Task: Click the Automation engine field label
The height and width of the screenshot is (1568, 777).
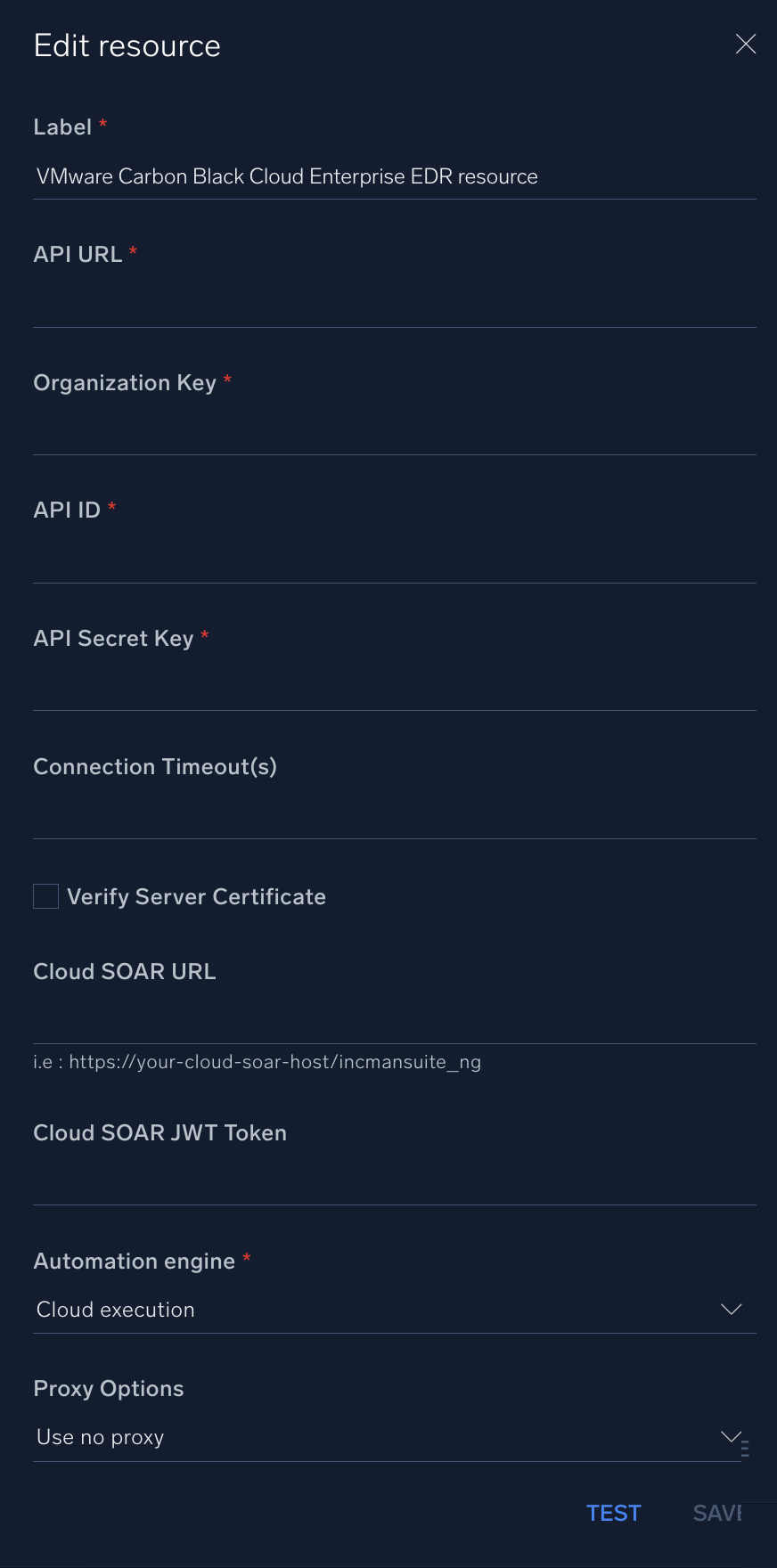Action: [134, 1261]
